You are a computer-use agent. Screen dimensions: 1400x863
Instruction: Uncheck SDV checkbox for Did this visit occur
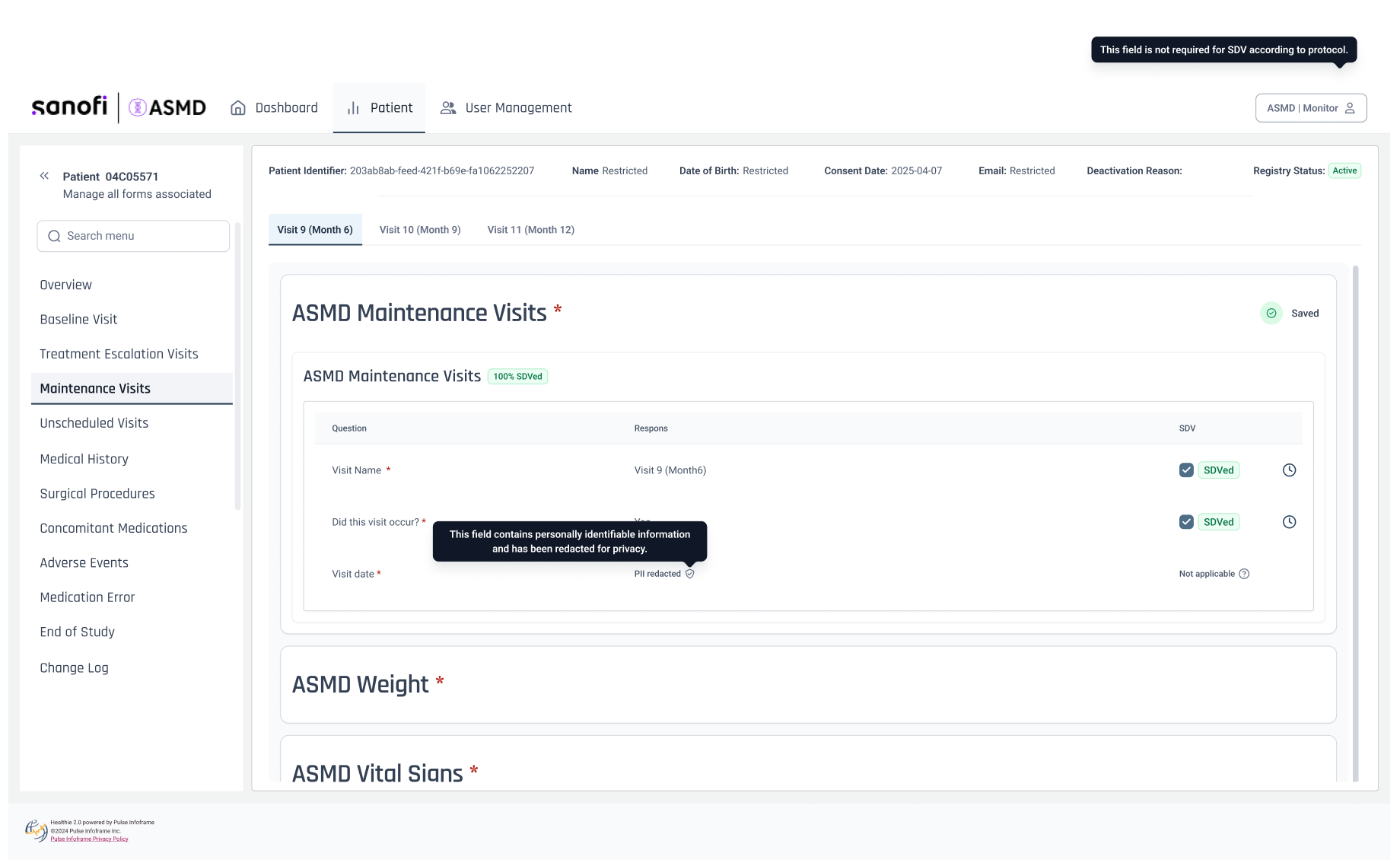1186,522
